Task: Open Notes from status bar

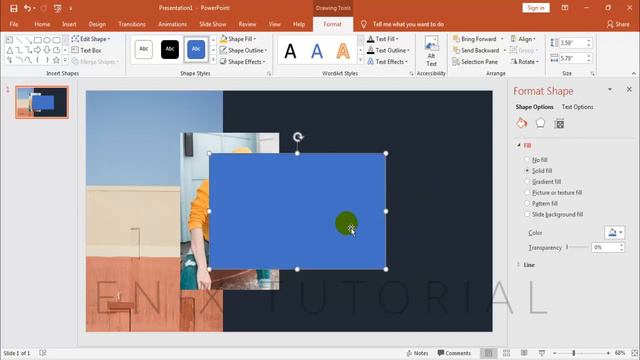Action: click(417, 353)
